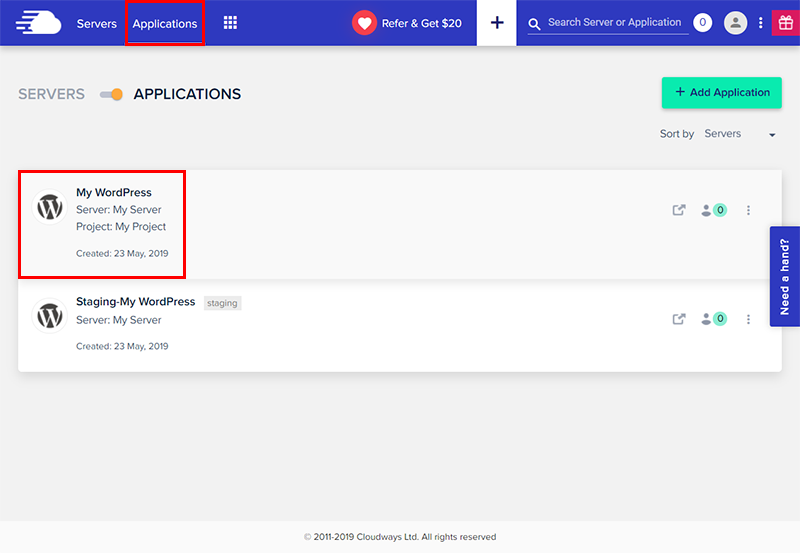
Task: Open the notifications counter badge
Action: coord(703,22)
